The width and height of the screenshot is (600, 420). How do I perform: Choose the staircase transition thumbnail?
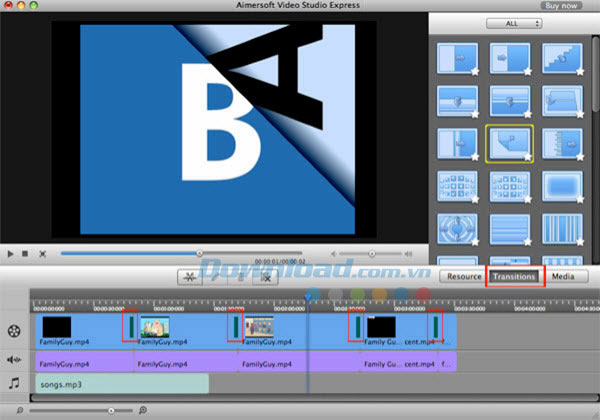[x=561, y=58]
